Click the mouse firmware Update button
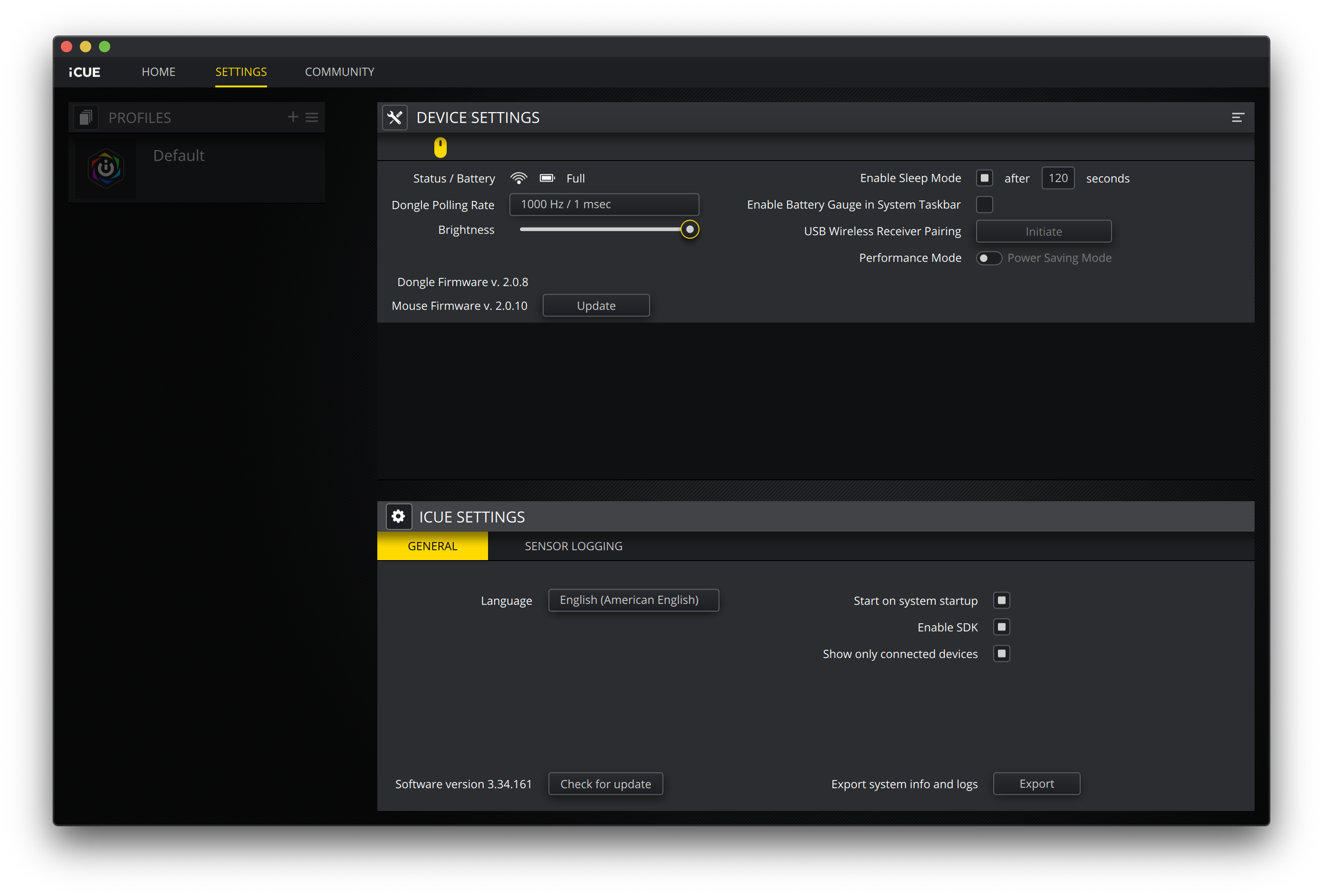This screenshot has height=896, width=1323. [596, 305]
